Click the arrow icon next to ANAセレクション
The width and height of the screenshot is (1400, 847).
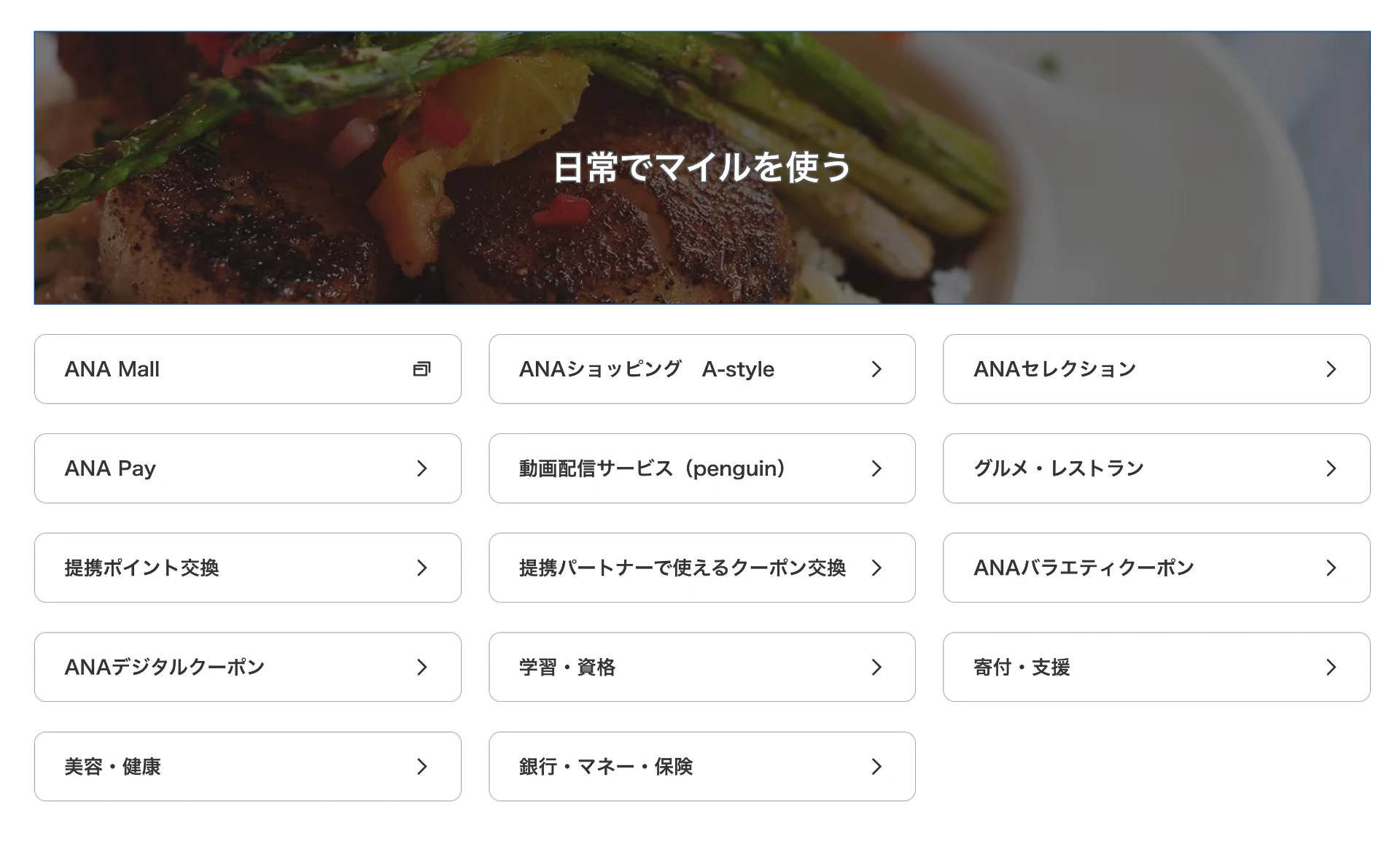click(1331, 369)
